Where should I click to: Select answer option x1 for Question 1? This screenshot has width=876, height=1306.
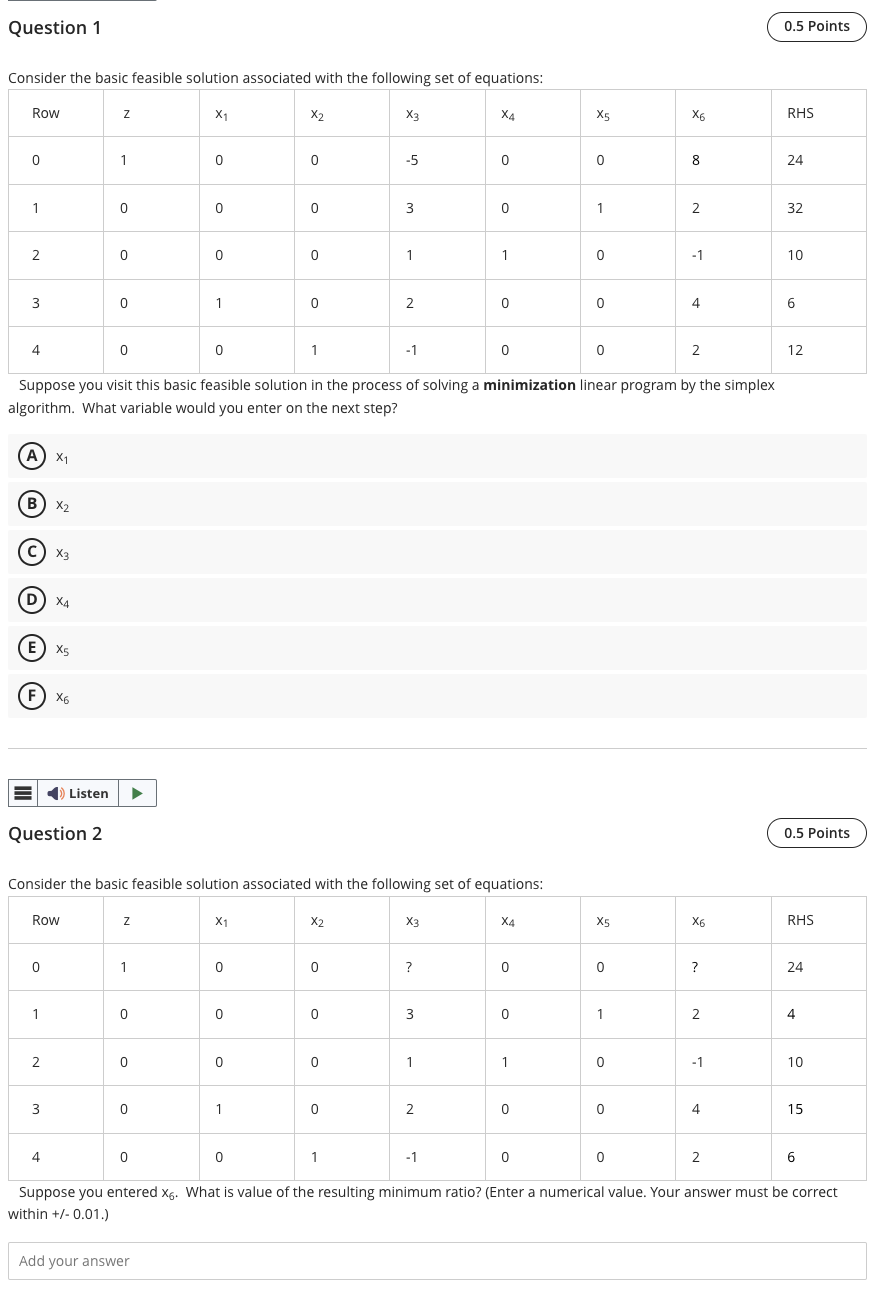(x=61, y=456)
